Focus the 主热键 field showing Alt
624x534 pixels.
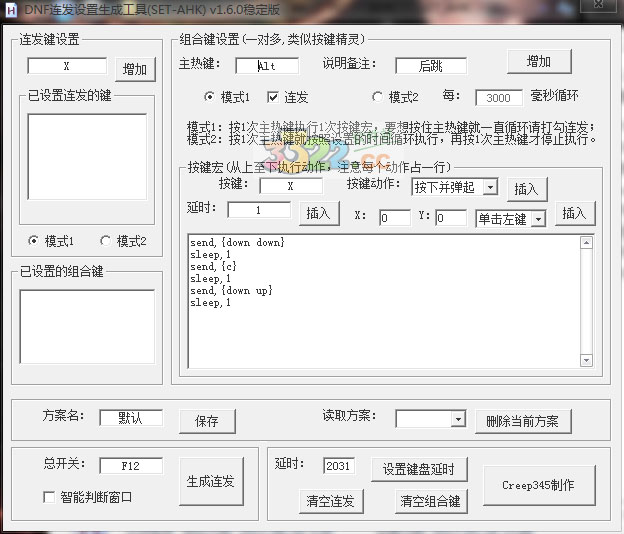(267, 66)
